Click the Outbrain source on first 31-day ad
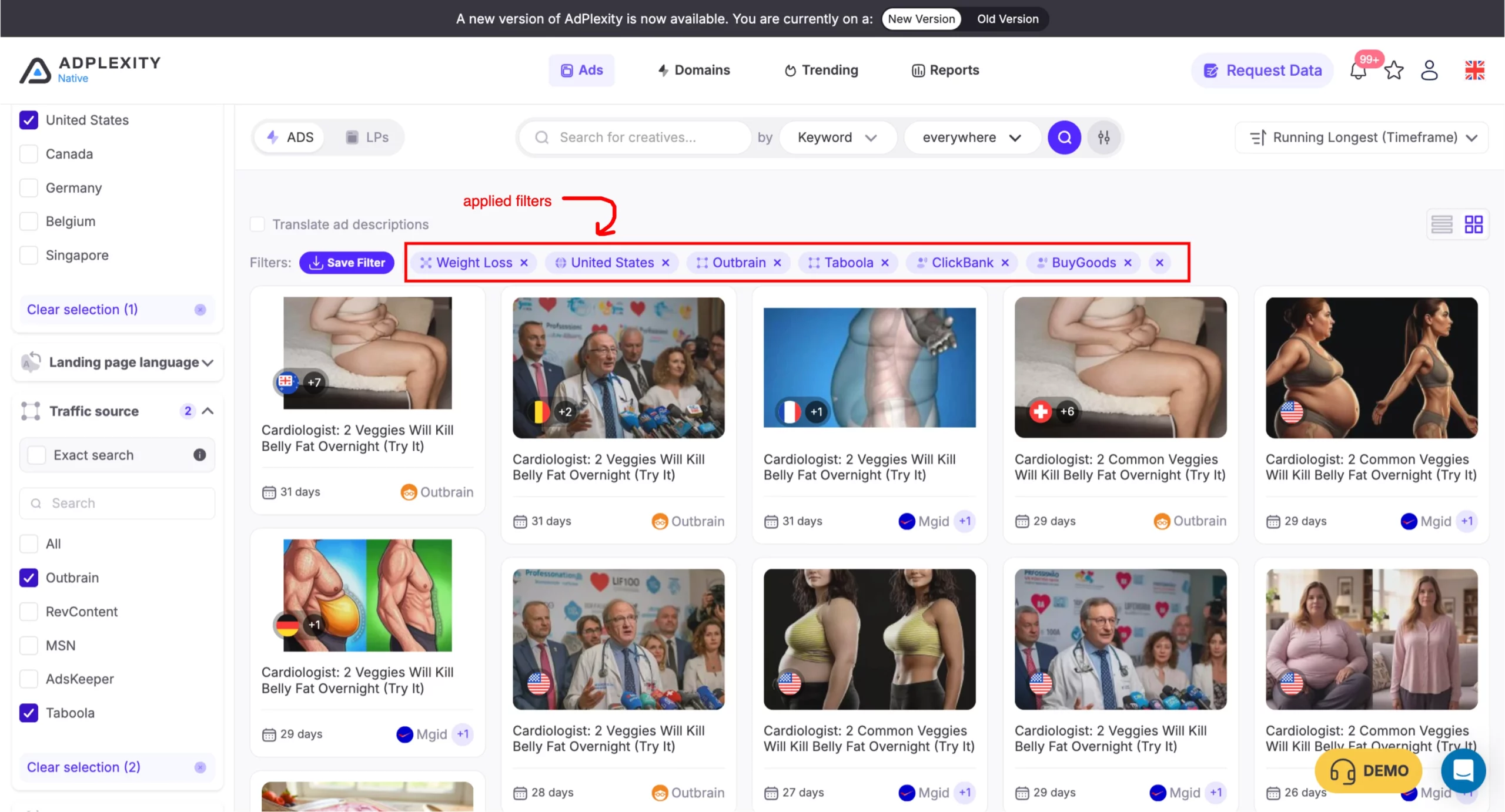The width and height of the screenshot is (1505, 812). tap(437, 492)
